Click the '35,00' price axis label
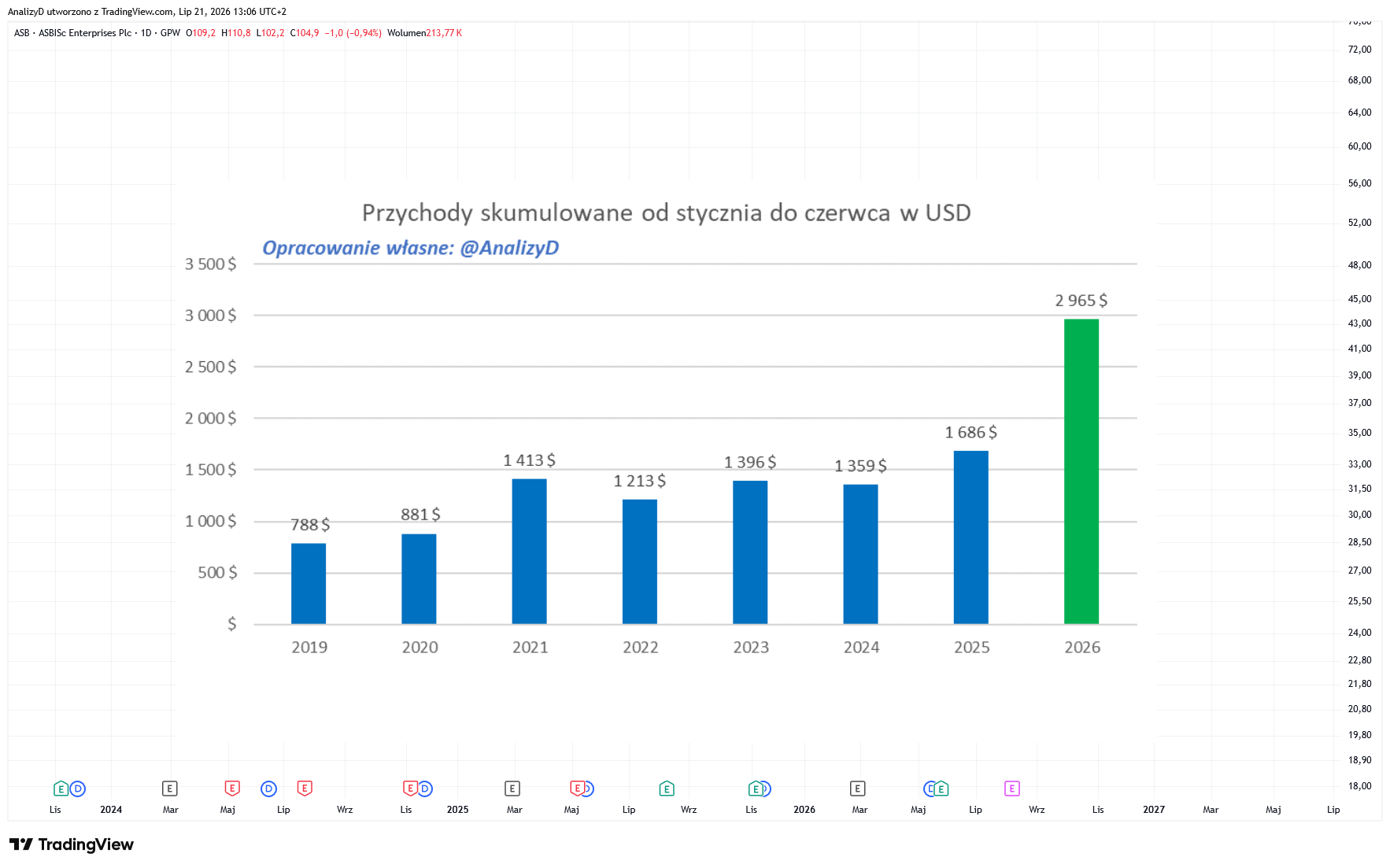 (1359, 433)
